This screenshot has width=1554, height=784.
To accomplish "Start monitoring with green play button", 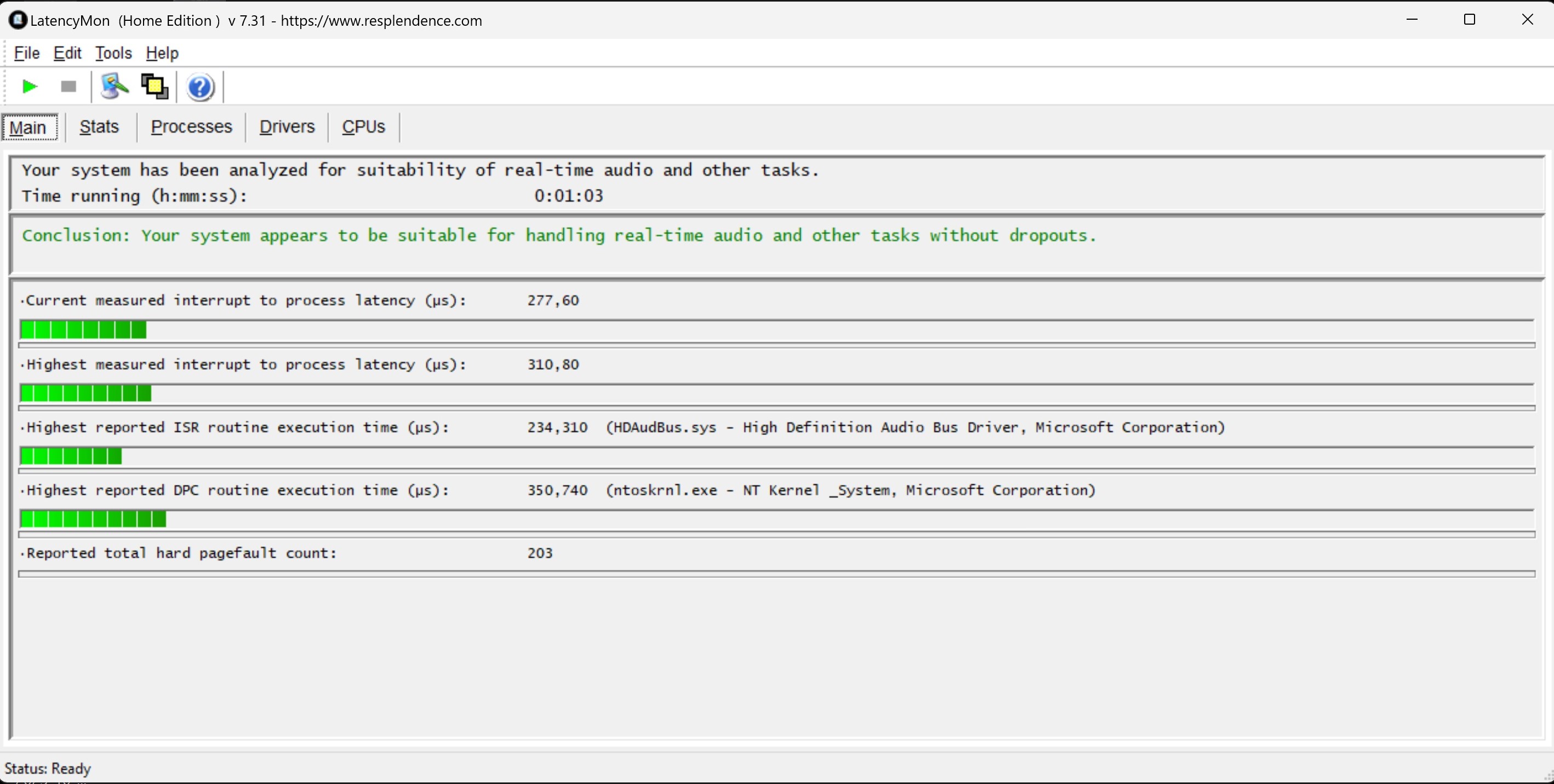I will pyautogui.click(x=29, y=87).
